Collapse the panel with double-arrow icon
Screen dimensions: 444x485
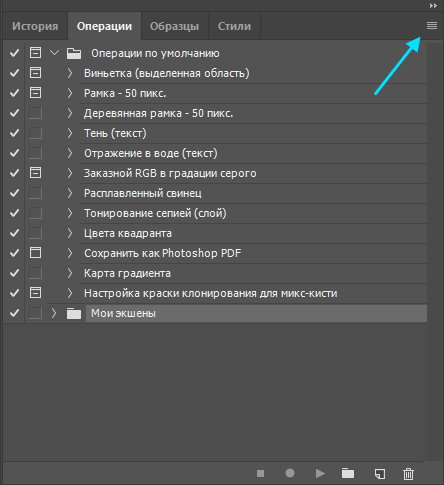point(433,6)
